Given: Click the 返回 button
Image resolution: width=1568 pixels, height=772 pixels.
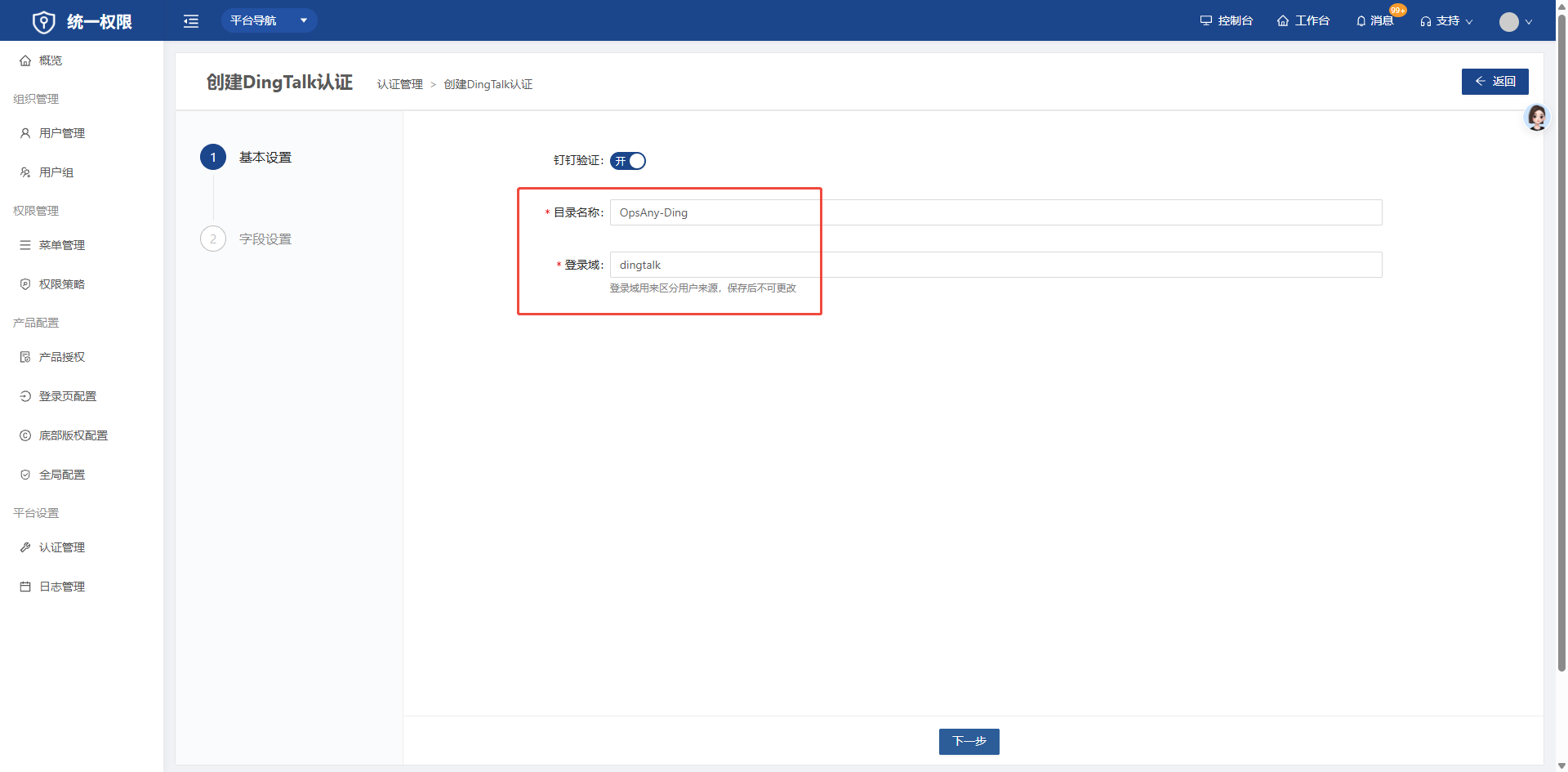Looking at the screenshot, I should click(1494, 82).
